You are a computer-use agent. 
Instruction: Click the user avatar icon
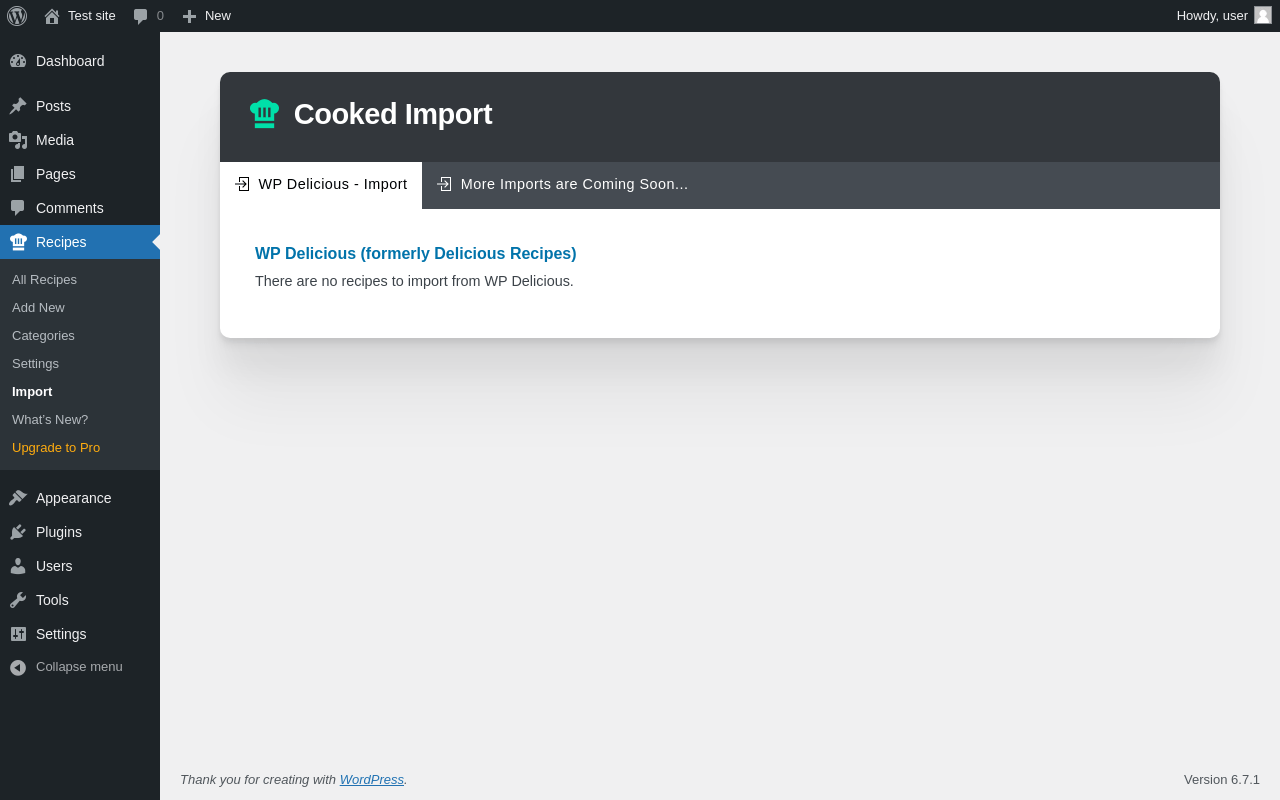click(x=1263, y=15)
